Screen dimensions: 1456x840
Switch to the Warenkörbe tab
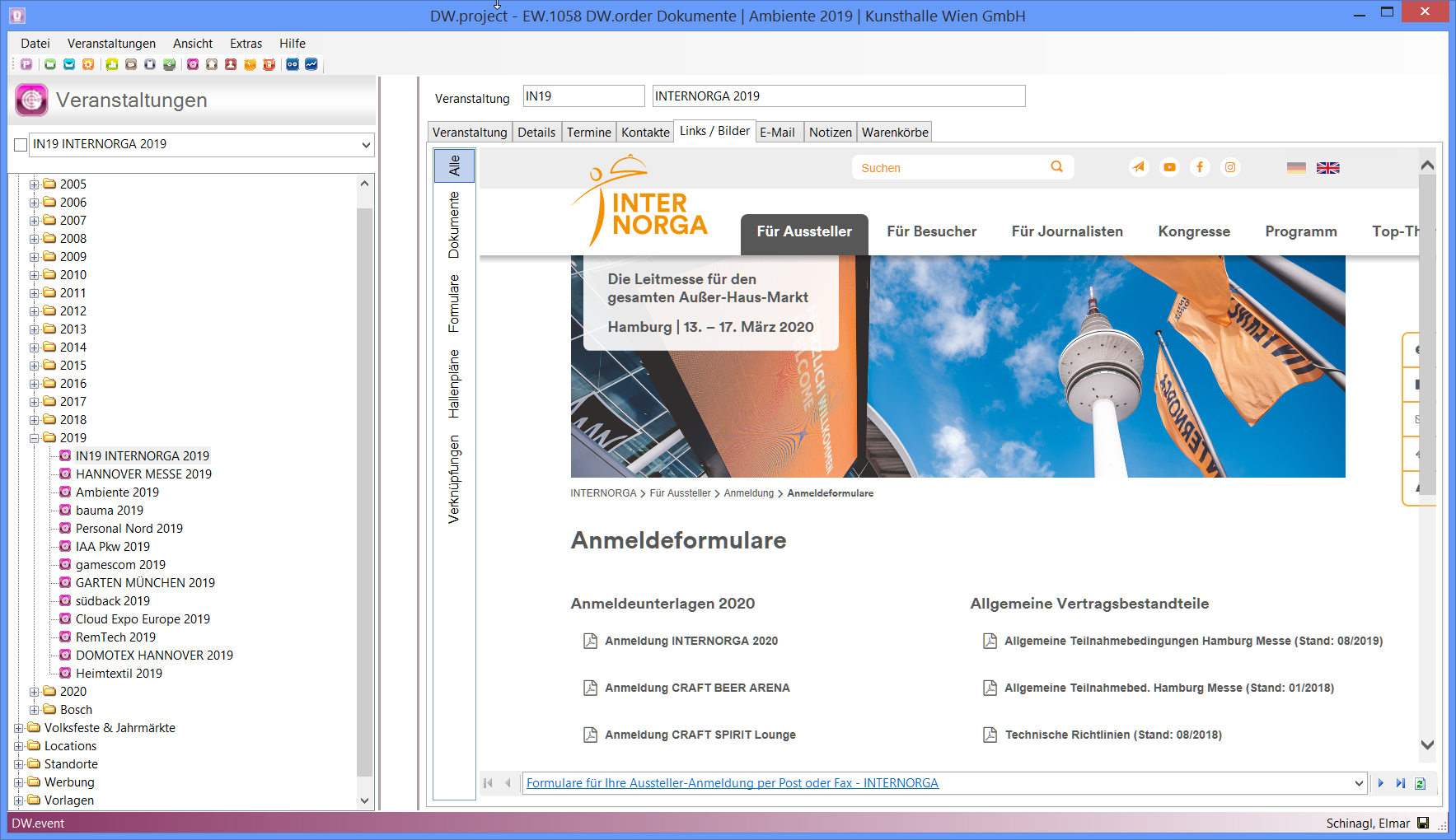894,133
